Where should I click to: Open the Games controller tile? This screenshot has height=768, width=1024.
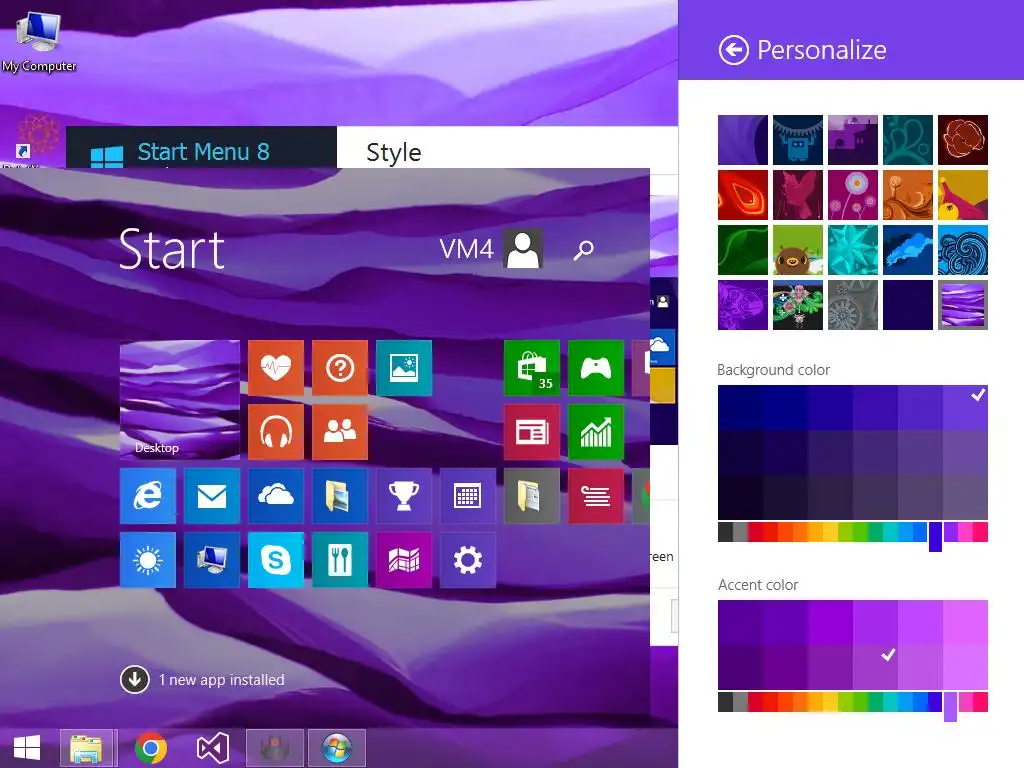point(596,368)
